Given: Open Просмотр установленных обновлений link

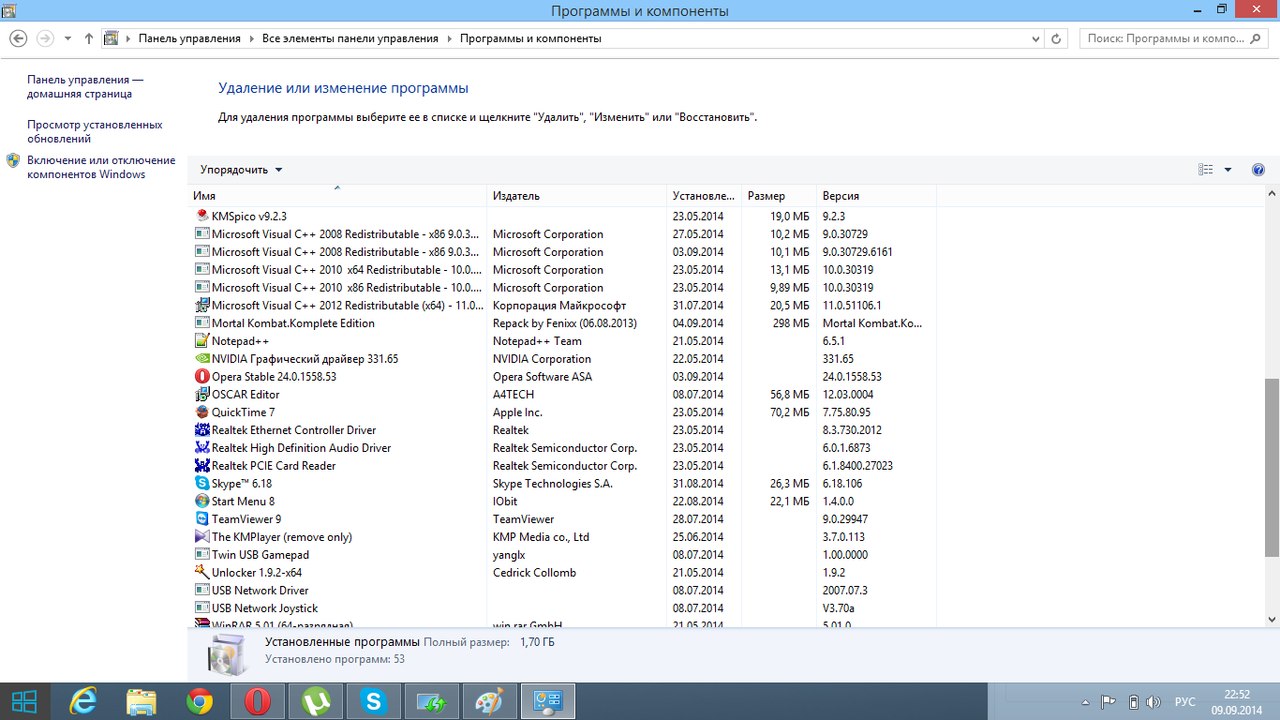Looking at the screenshot, I should pyautogui.click(x=95, y=132).
